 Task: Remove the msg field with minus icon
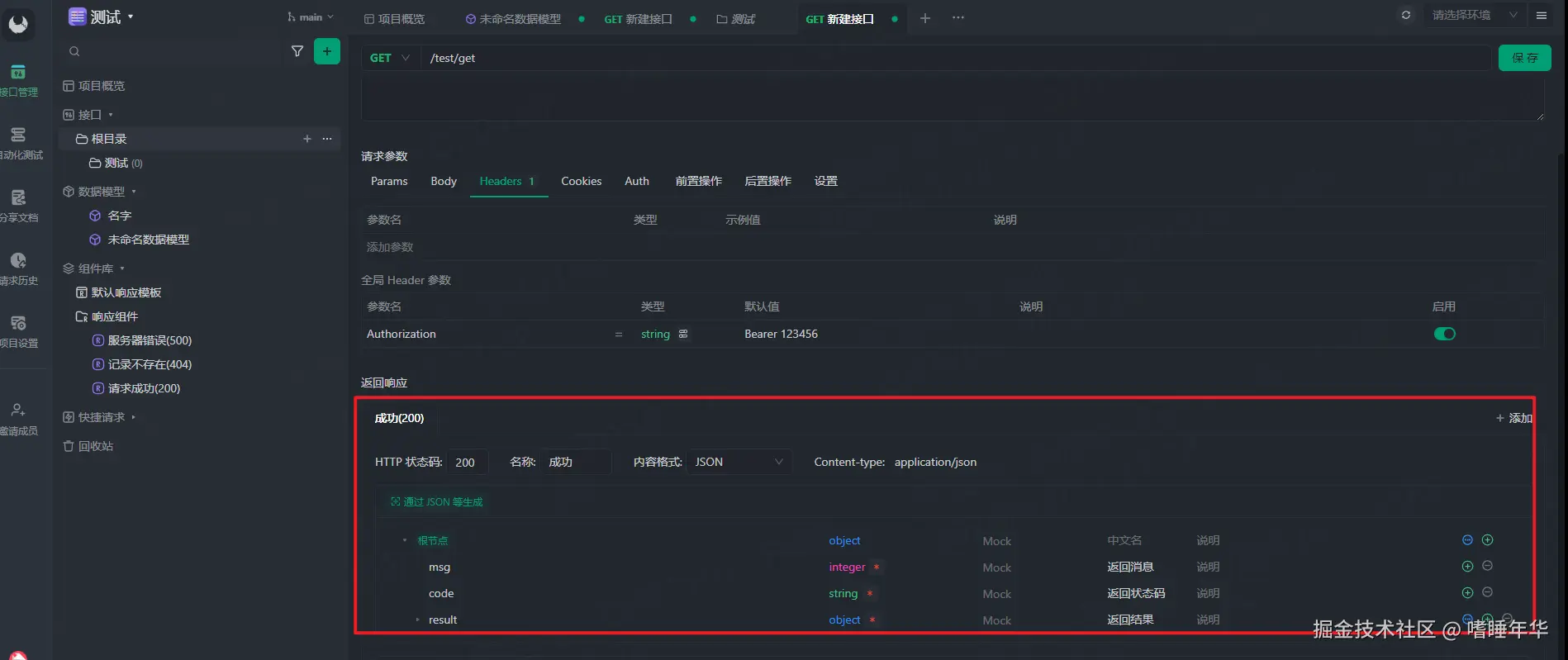click(x=1487, y=566)
